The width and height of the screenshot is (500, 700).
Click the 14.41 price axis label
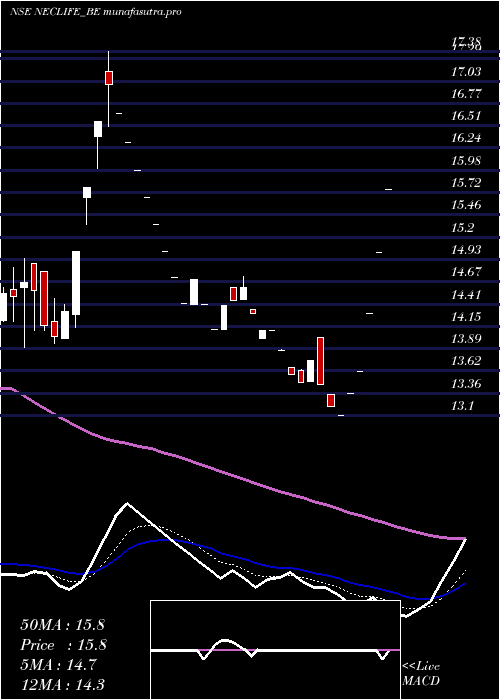point(467,294)
